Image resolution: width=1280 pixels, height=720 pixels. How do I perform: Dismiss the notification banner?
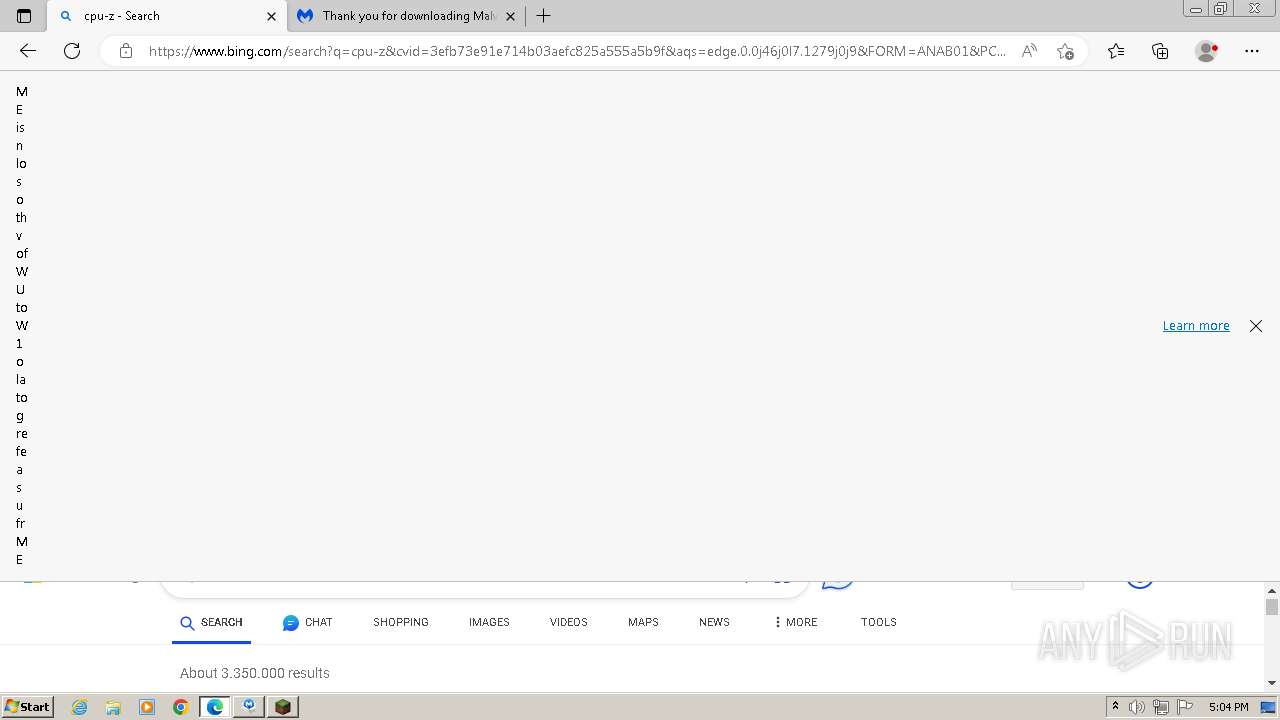[1256, 326]
